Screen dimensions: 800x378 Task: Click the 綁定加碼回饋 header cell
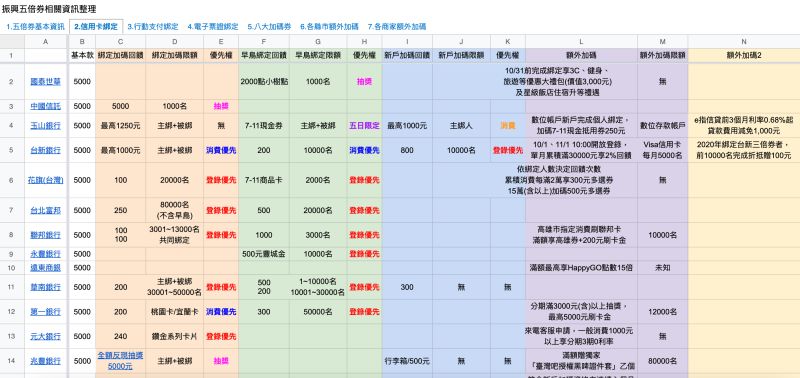pos(120,56)
